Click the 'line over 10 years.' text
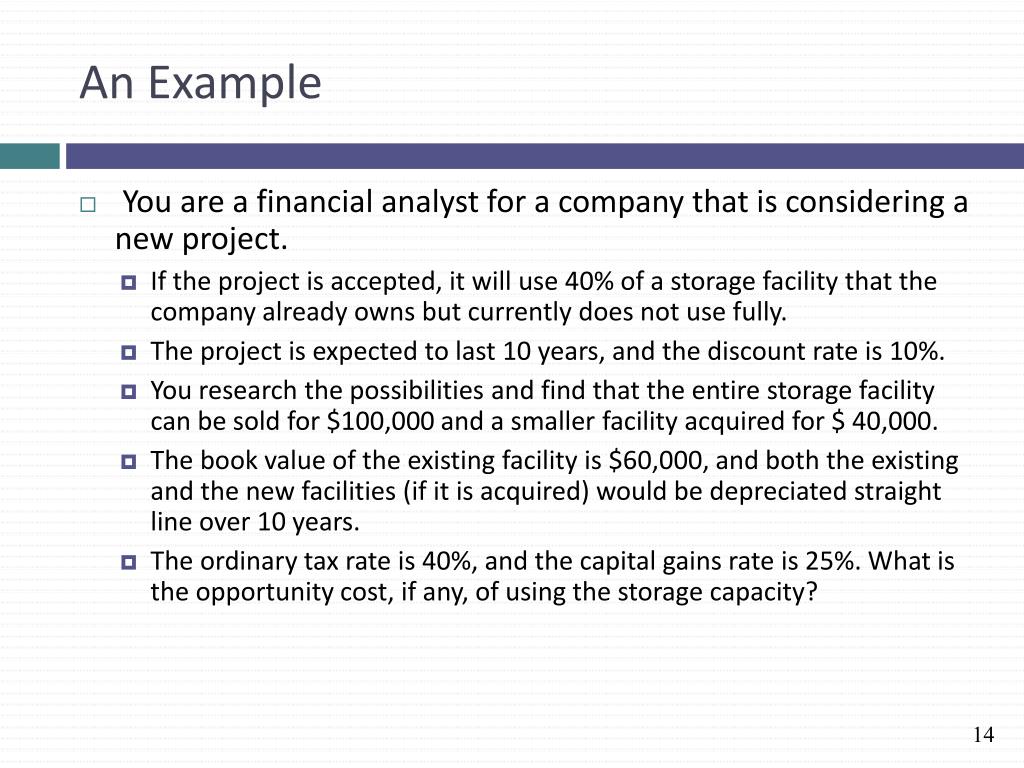This screenshot has height=768, width=1024. [x=255, y=522]
